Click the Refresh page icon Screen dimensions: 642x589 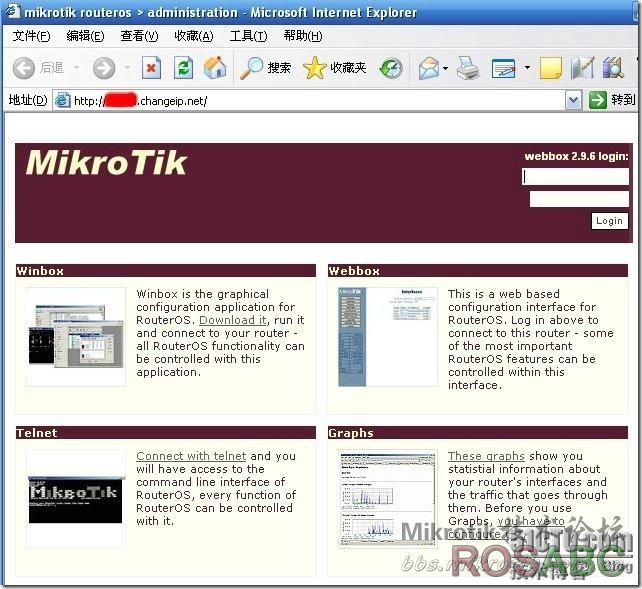(x=183, y=68)
